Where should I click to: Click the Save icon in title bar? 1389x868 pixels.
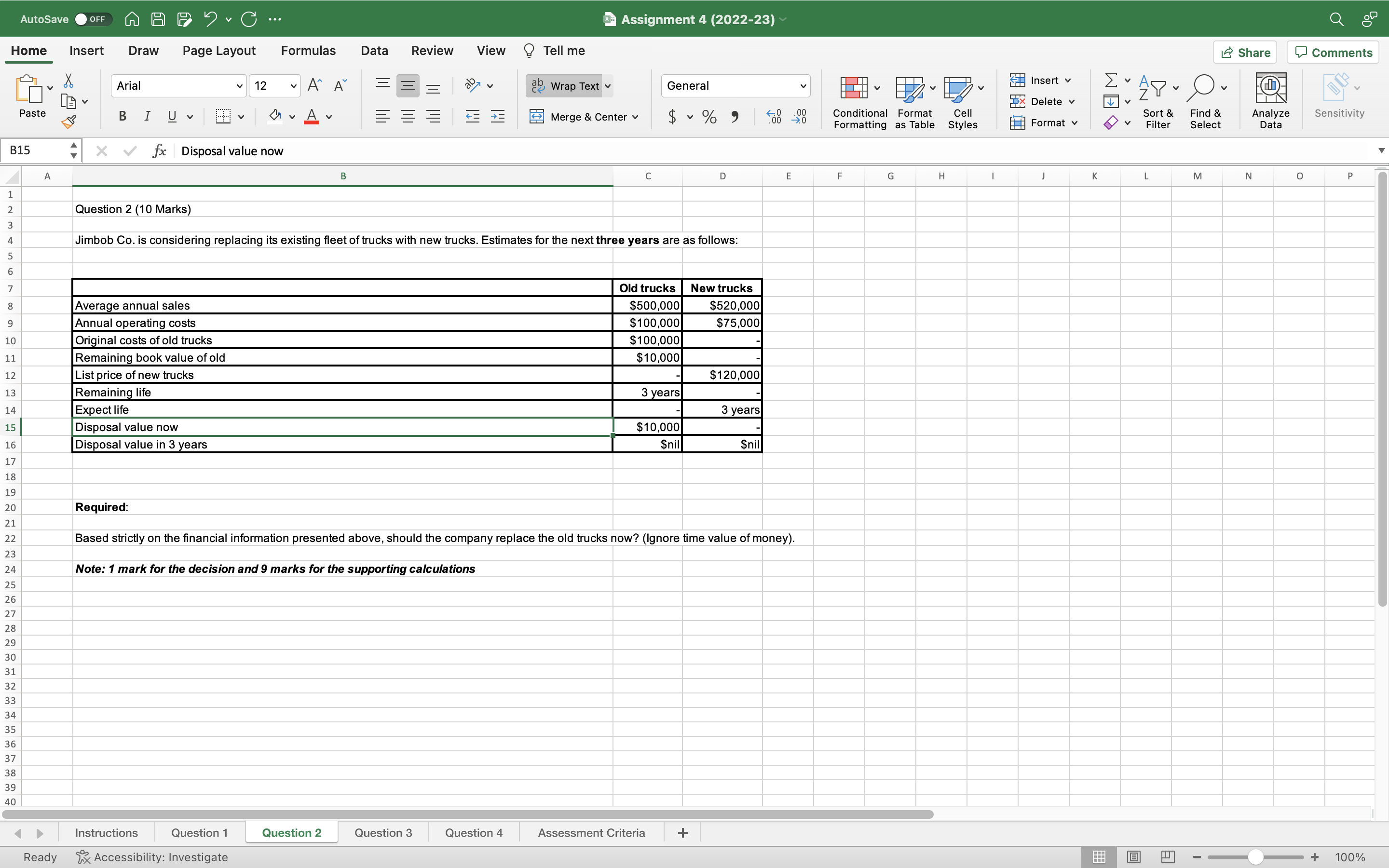[158, 19]
